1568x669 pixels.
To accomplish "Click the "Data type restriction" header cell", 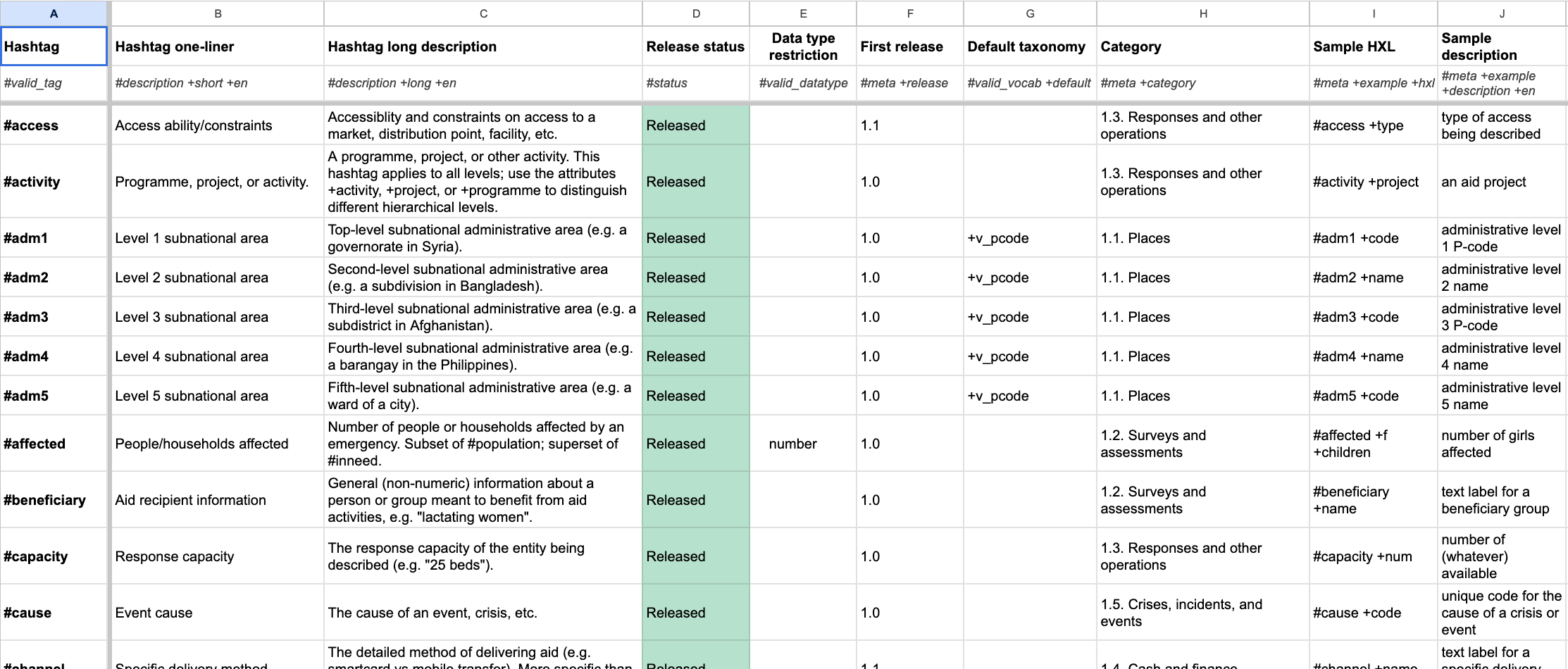I will [x=803, y=46].
